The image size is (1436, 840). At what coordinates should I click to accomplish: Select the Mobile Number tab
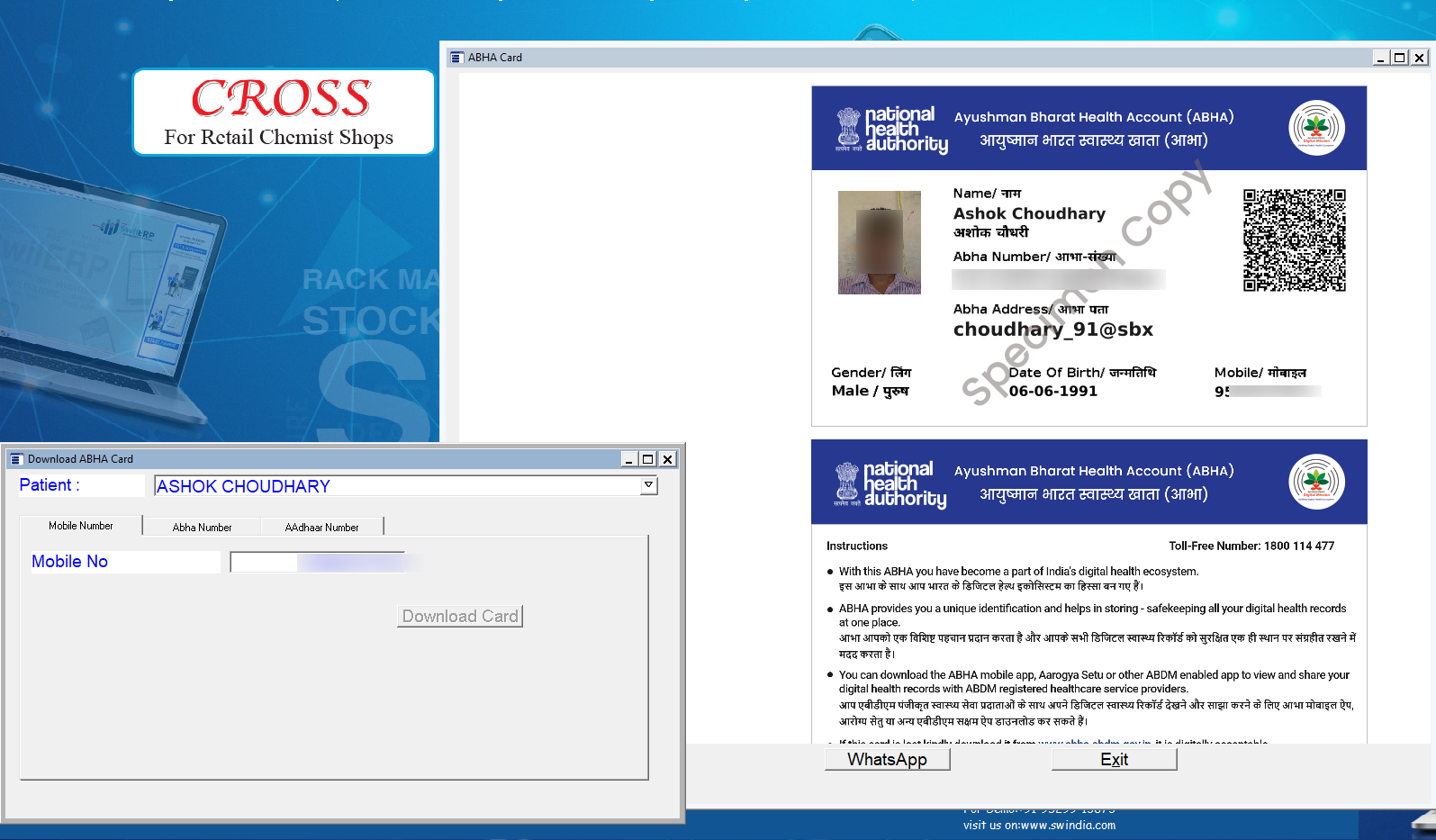81,526
